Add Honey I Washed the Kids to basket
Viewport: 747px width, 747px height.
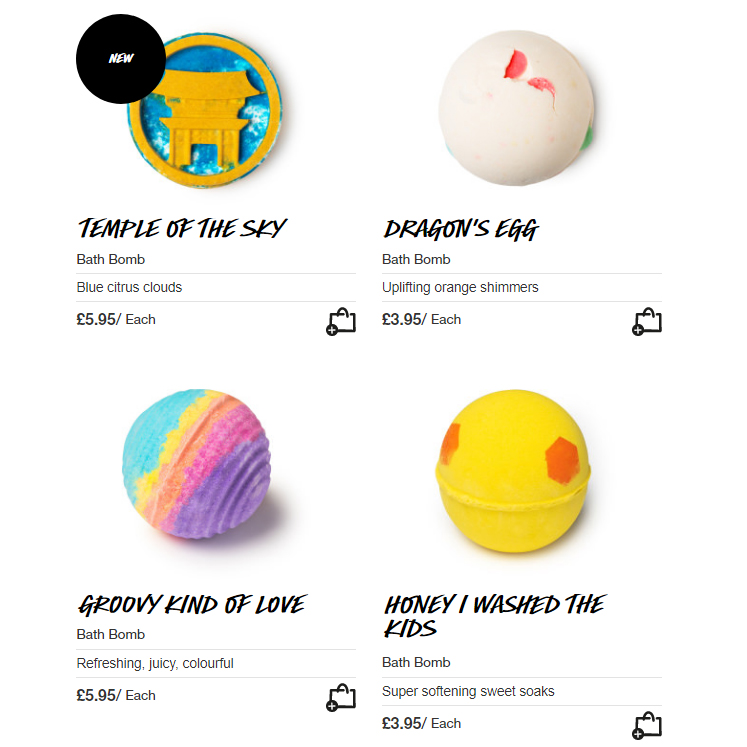tap(646, 725)
